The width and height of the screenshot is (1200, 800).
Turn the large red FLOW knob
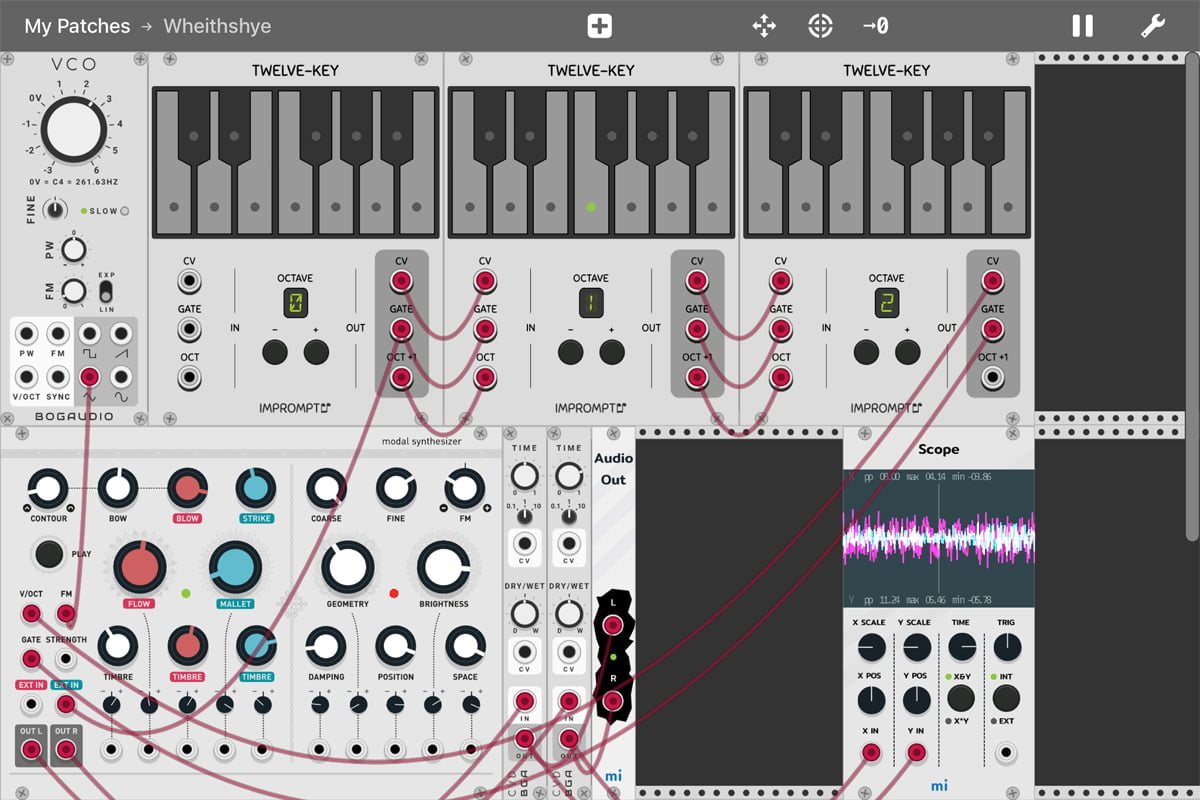139,568
